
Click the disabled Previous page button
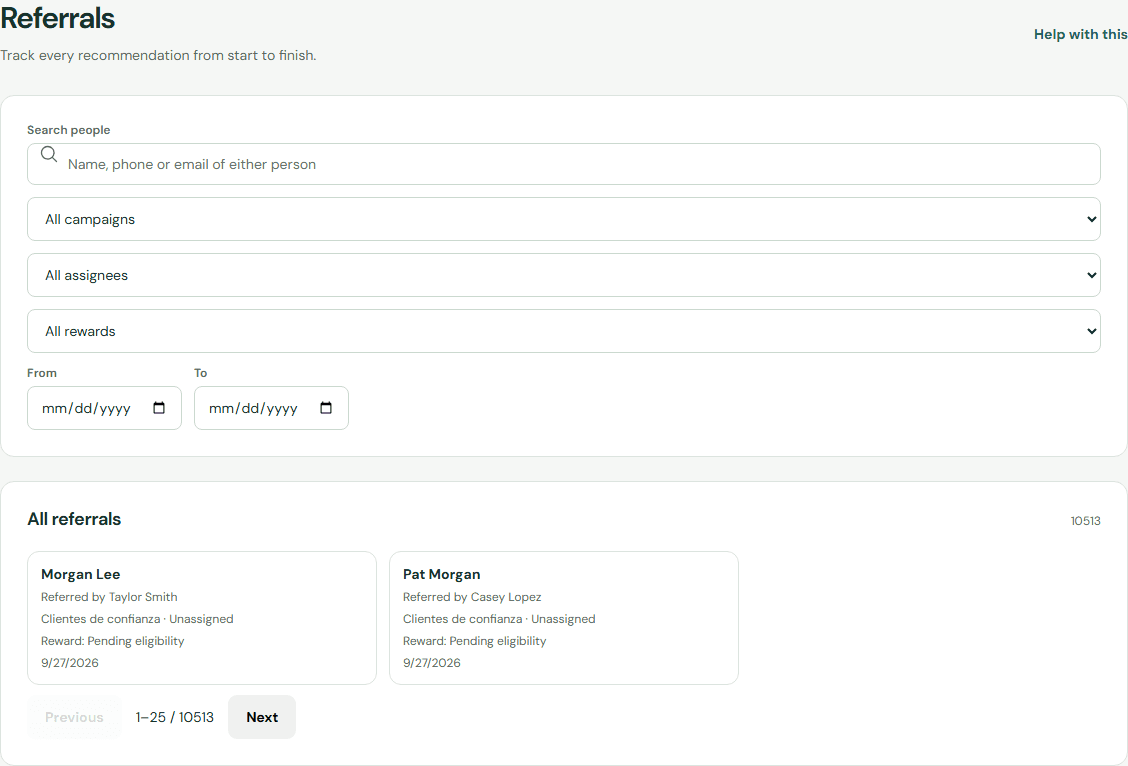tap(74, 717)
